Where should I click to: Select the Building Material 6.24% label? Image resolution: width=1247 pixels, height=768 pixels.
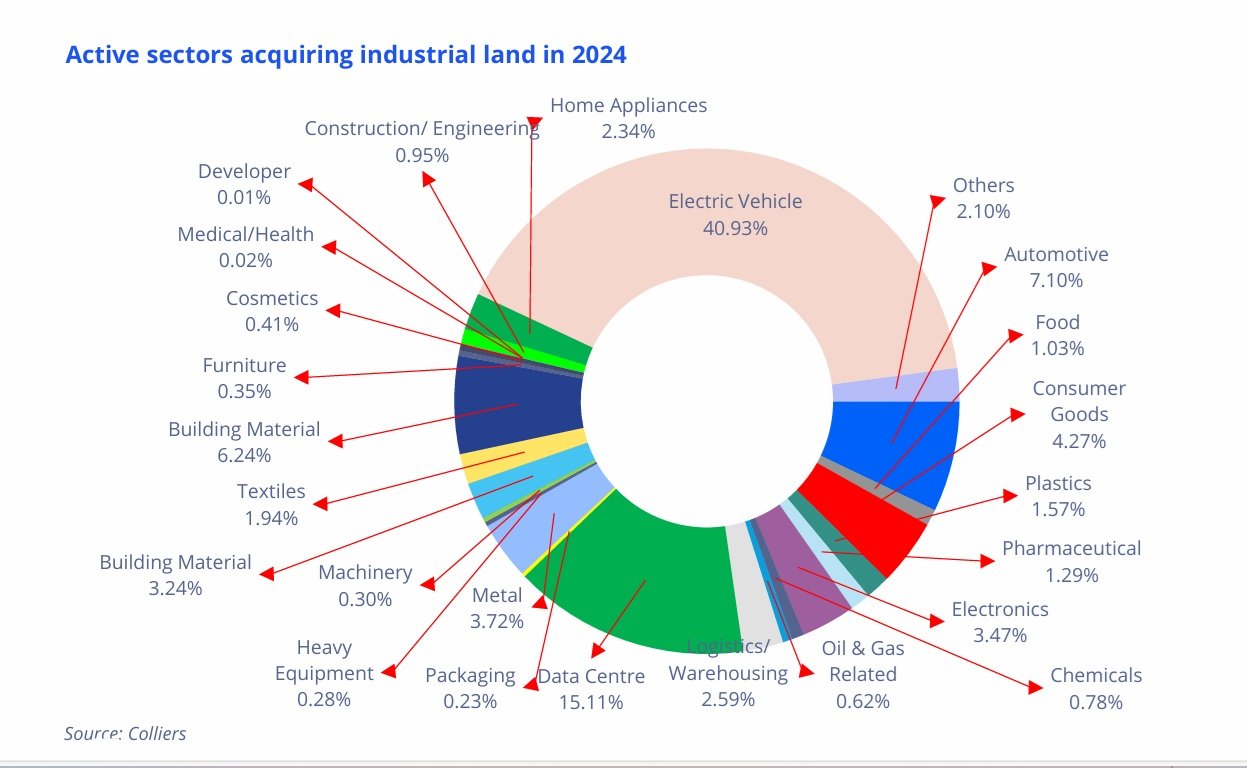tap(244, 442)
